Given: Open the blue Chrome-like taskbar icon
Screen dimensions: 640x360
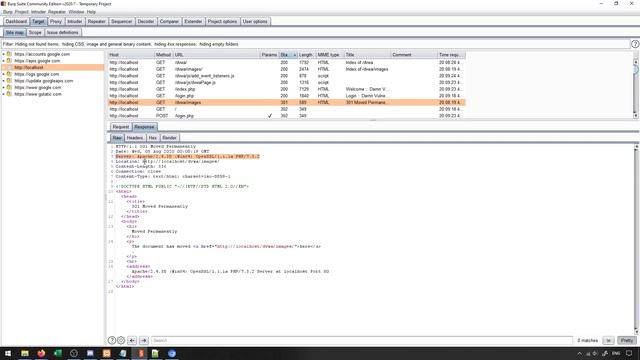Looking at the screenshot, I should [172, 353].
